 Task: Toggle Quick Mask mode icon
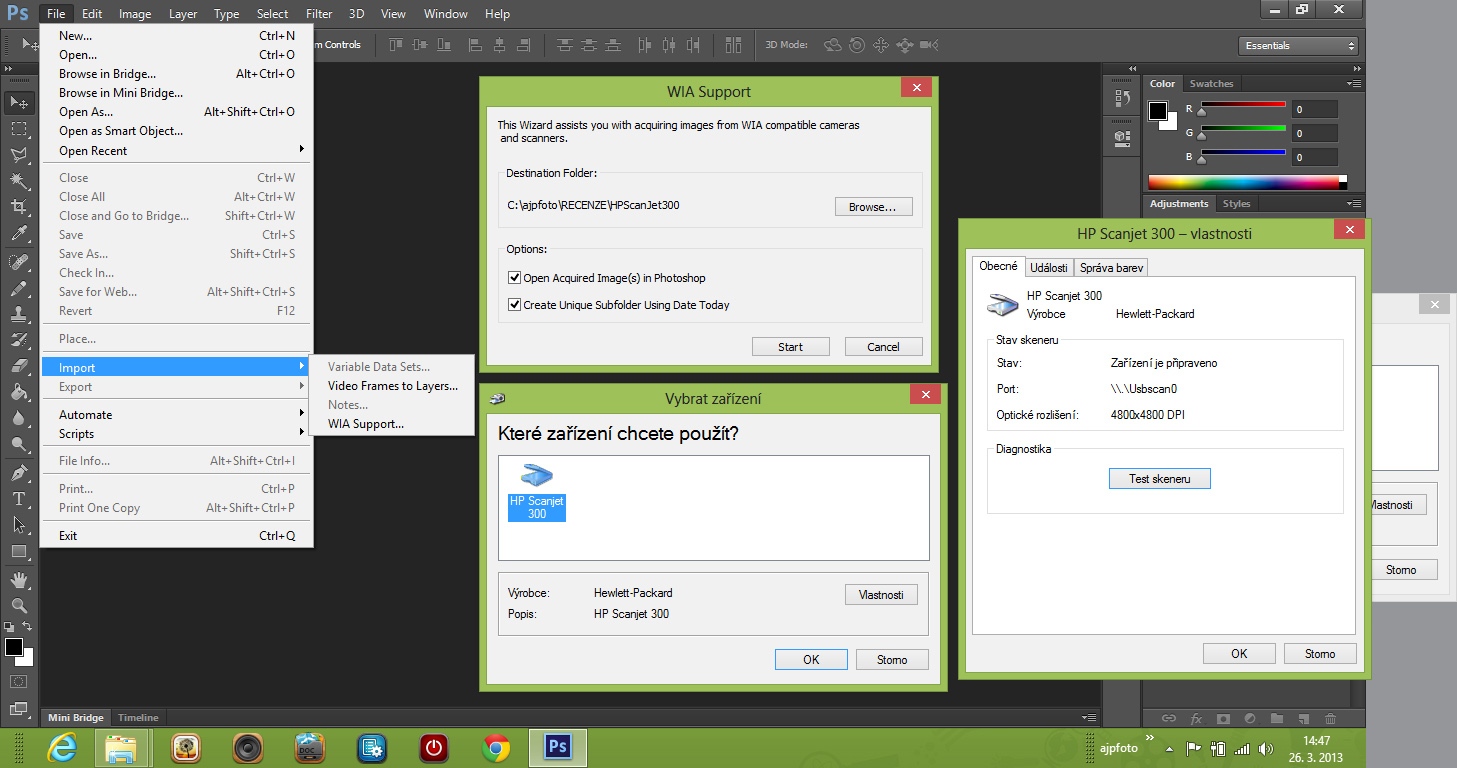click(x=19, y=681)
